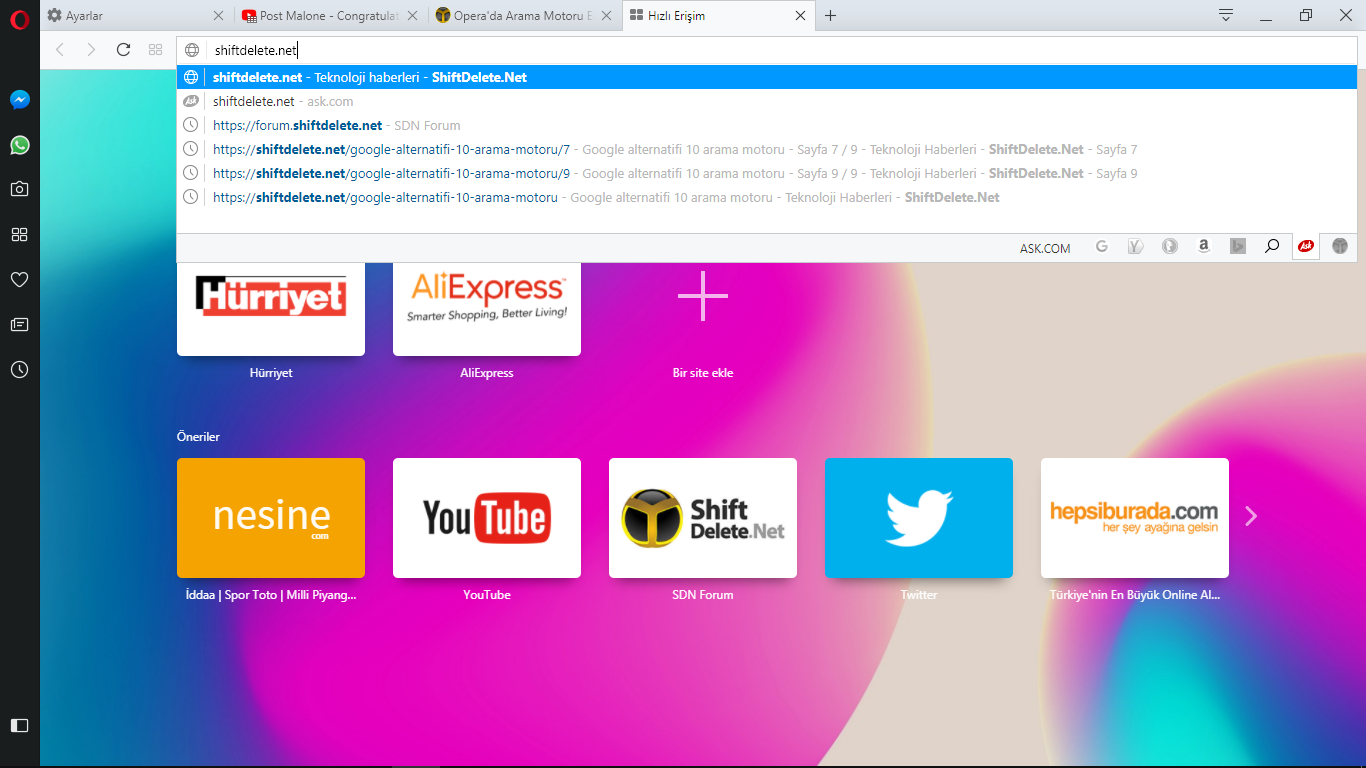1366x768 pixels.
Task: Search with the DuckDuckGo icon
Action: (1170, 246)
